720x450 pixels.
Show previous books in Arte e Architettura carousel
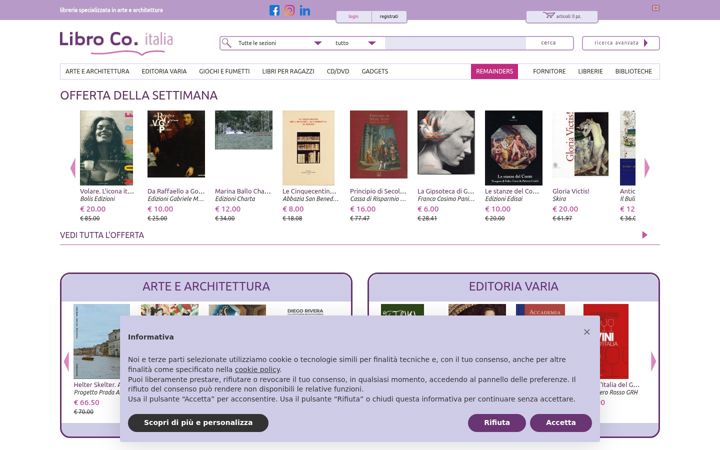point(67,361)
